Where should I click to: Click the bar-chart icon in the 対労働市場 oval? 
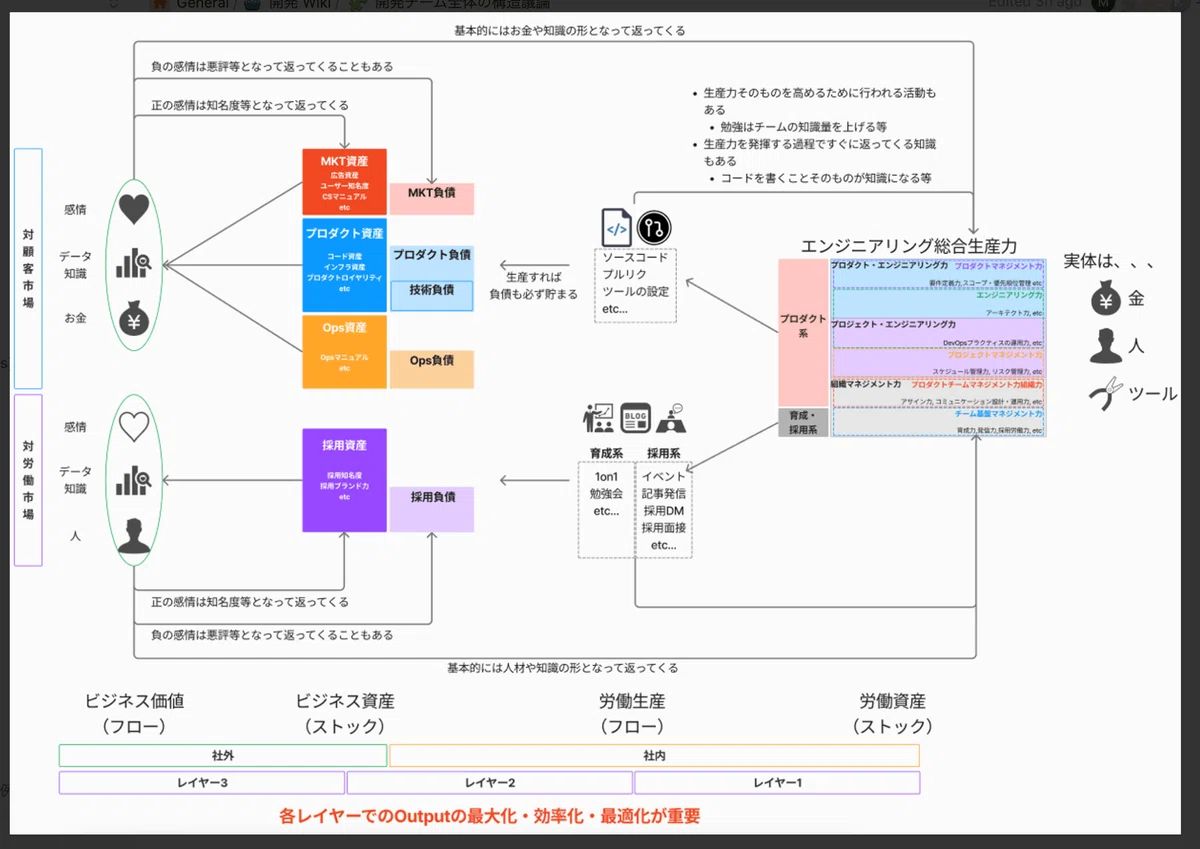(133, 481)
